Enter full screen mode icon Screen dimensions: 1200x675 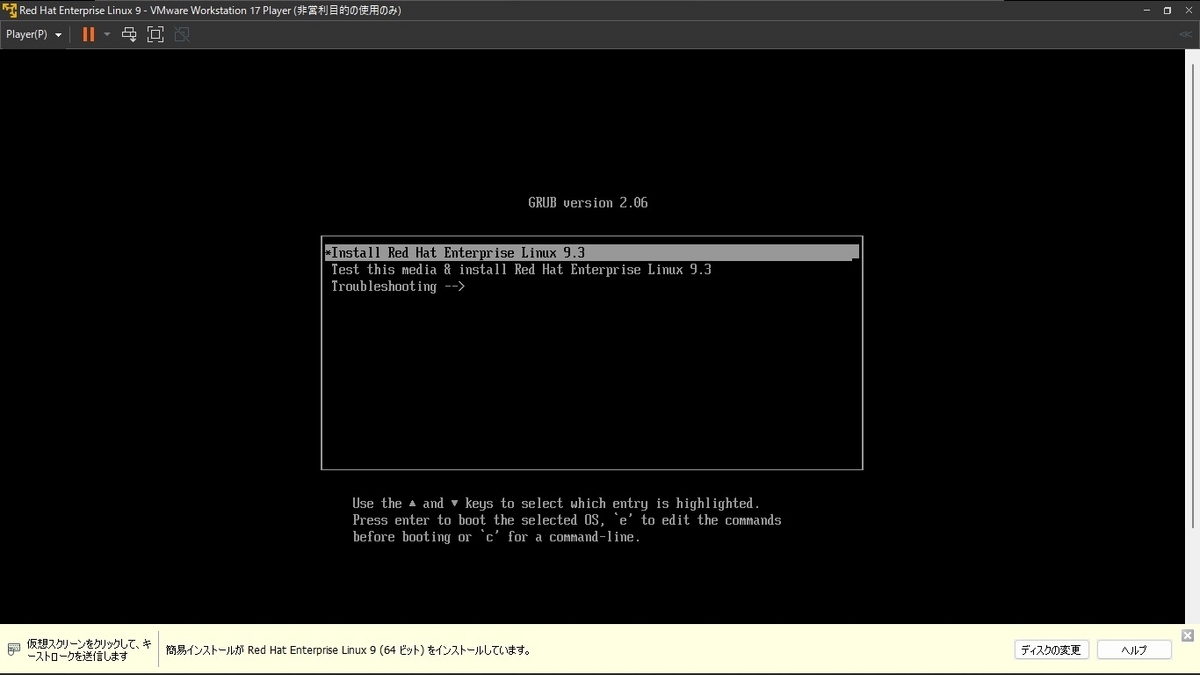[155, 34]
